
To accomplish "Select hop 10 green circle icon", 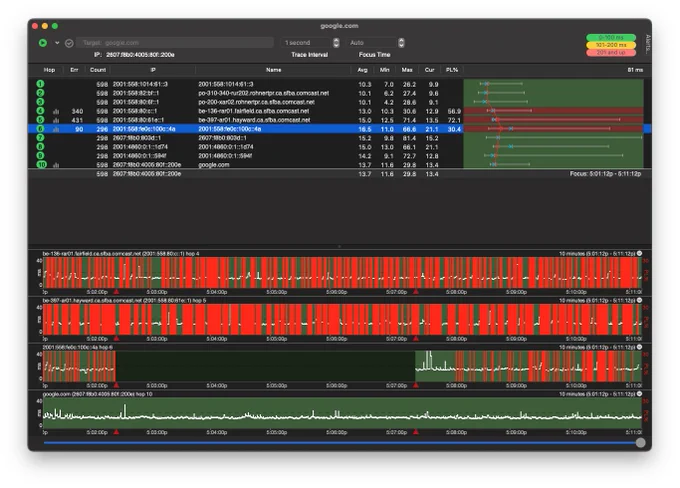I will tap(41, 165).
